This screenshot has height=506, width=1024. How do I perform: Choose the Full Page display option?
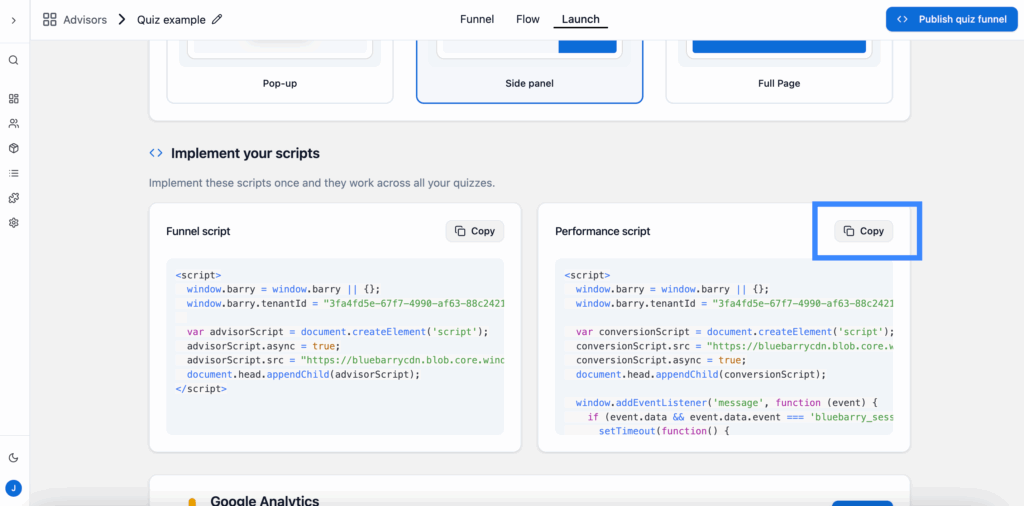pos(779,71)
